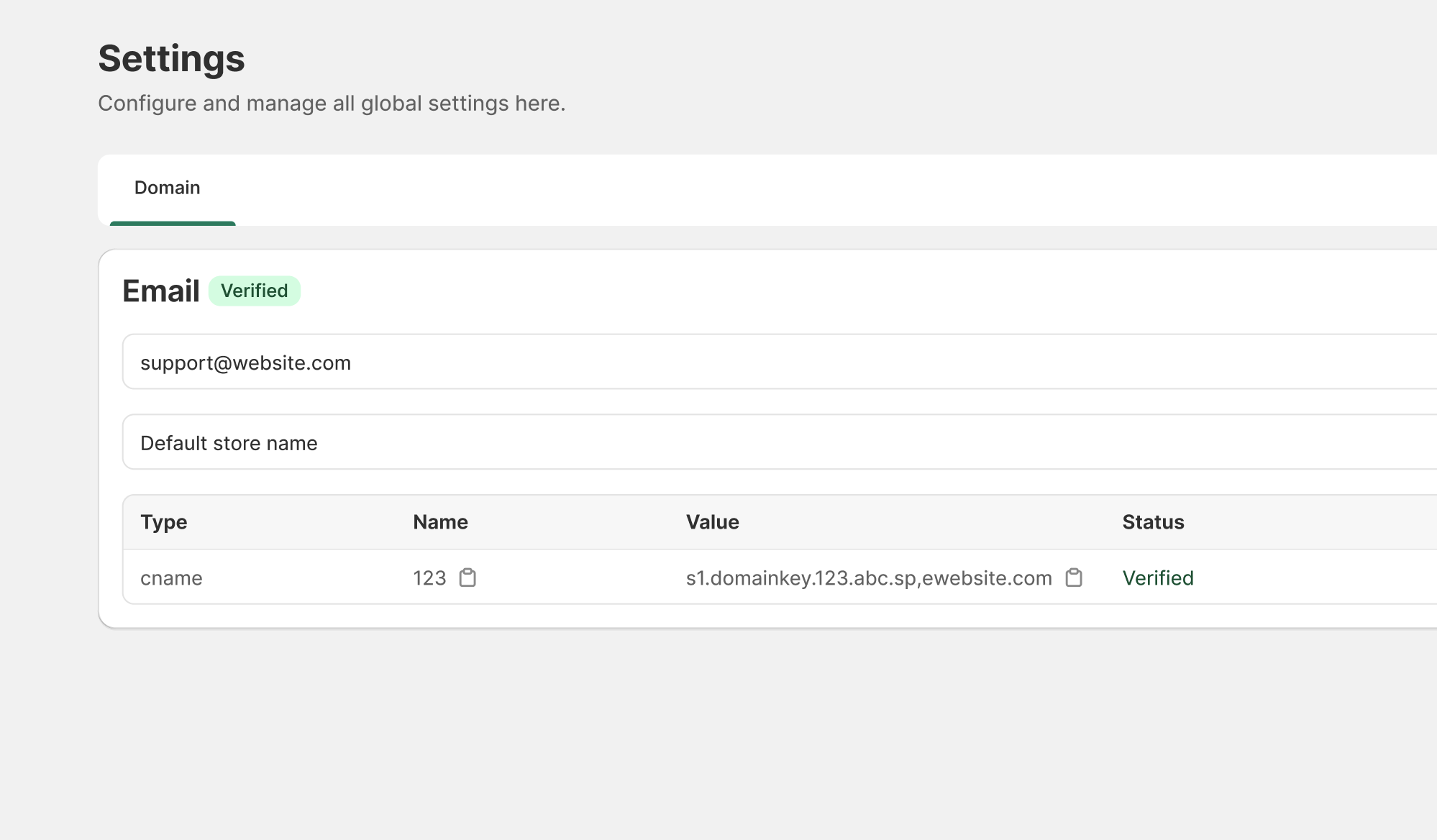Click the Type column header
The height and width of the screenshot is (840, 1437).
(x=163, y=522)
